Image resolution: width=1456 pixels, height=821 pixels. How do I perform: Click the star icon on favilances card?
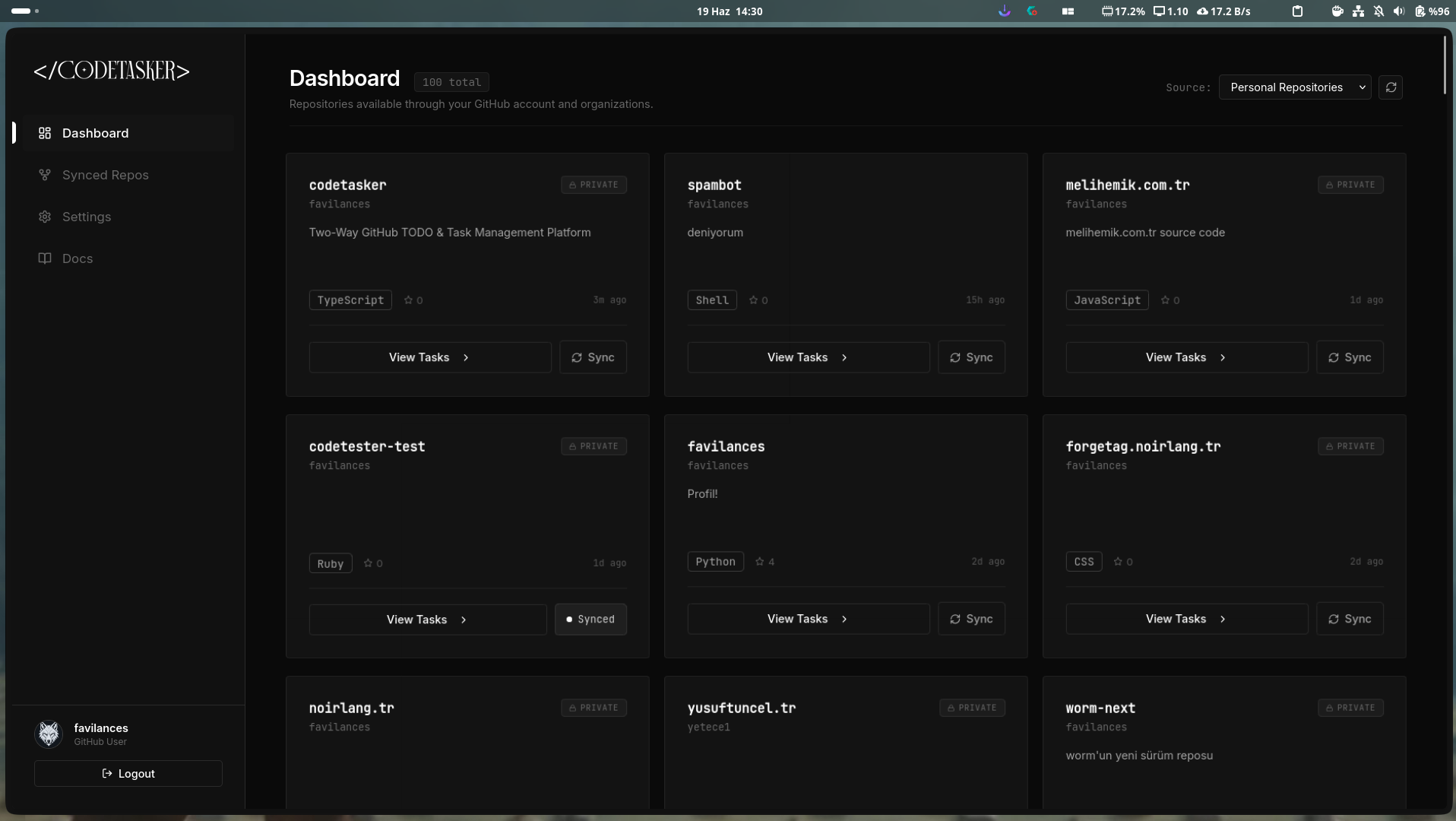click(759, 562)
